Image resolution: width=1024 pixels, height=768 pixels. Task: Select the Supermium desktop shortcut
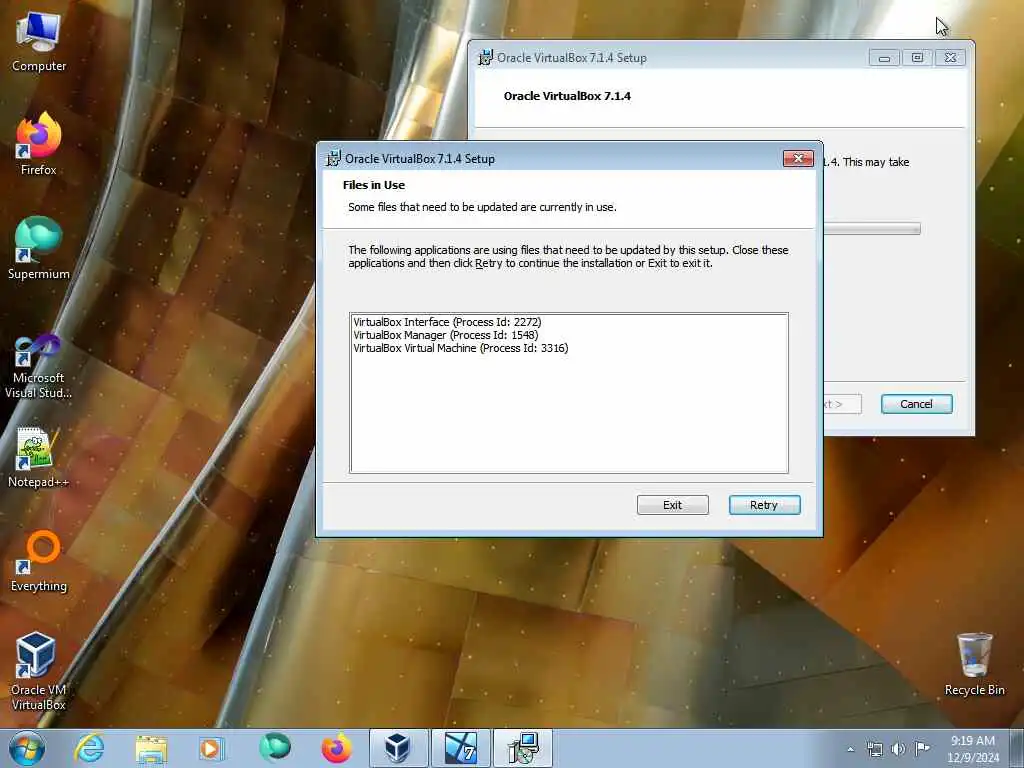[x=39, y=248]
